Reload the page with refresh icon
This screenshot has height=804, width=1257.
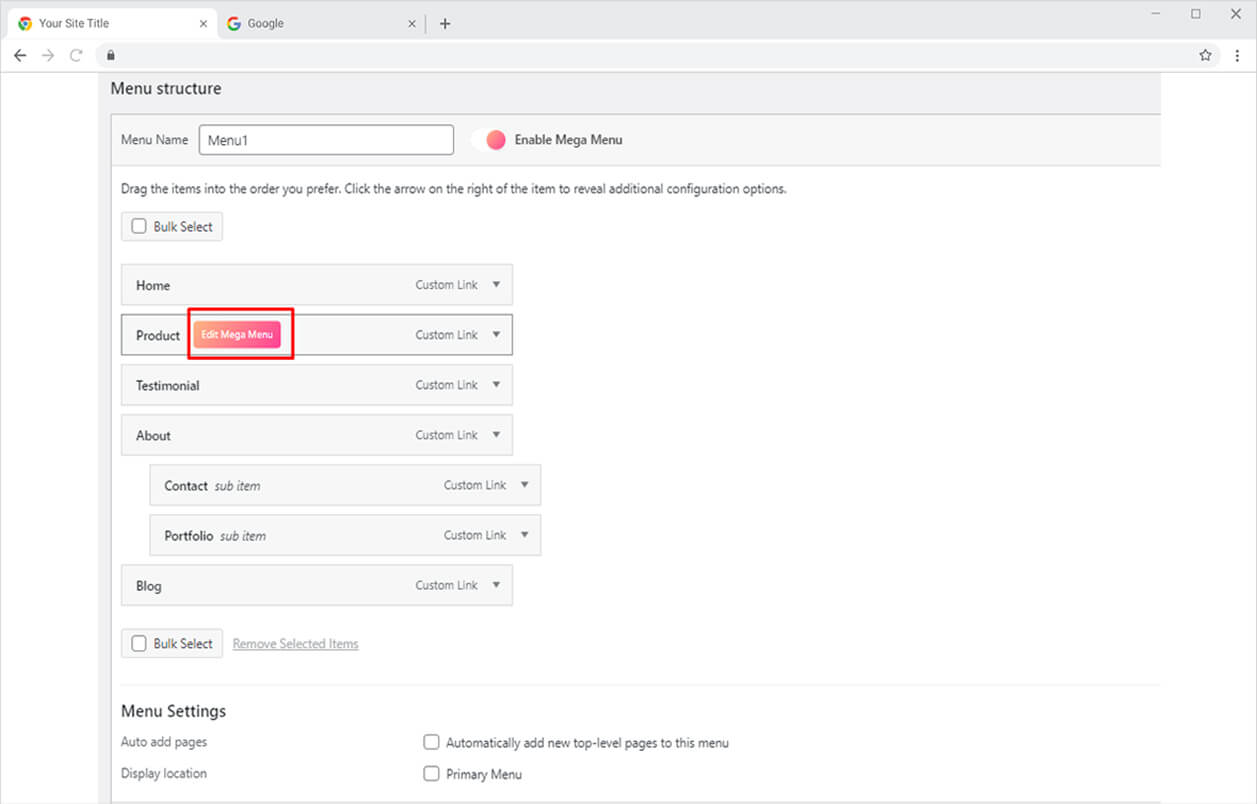pos(76,55)
